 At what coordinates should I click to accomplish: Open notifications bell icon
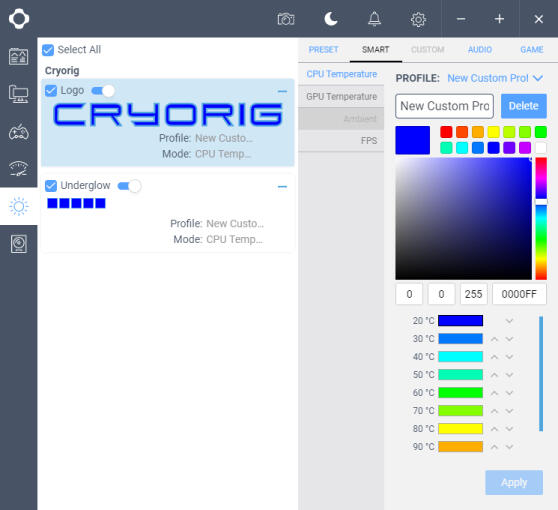pyautogui.click(x=374, y=19)
